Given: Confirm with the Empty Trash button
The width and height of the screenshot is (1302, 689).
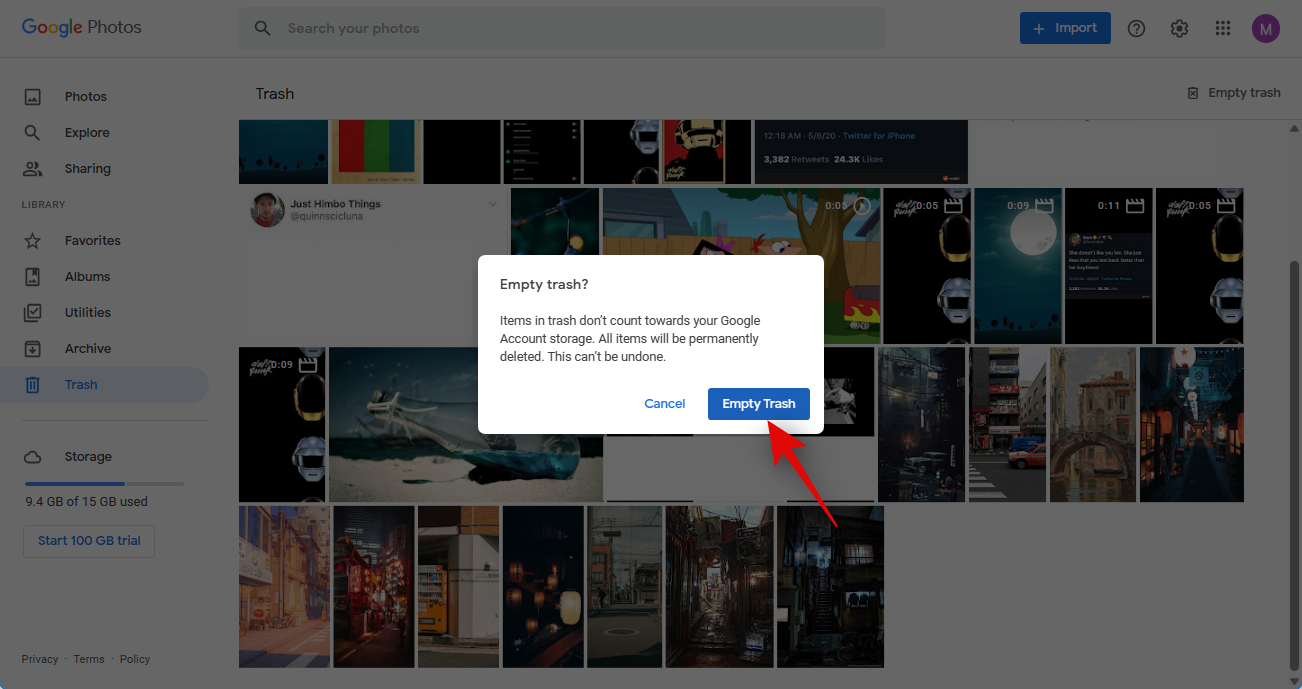Looking at the screenshot, I should 759,404.
